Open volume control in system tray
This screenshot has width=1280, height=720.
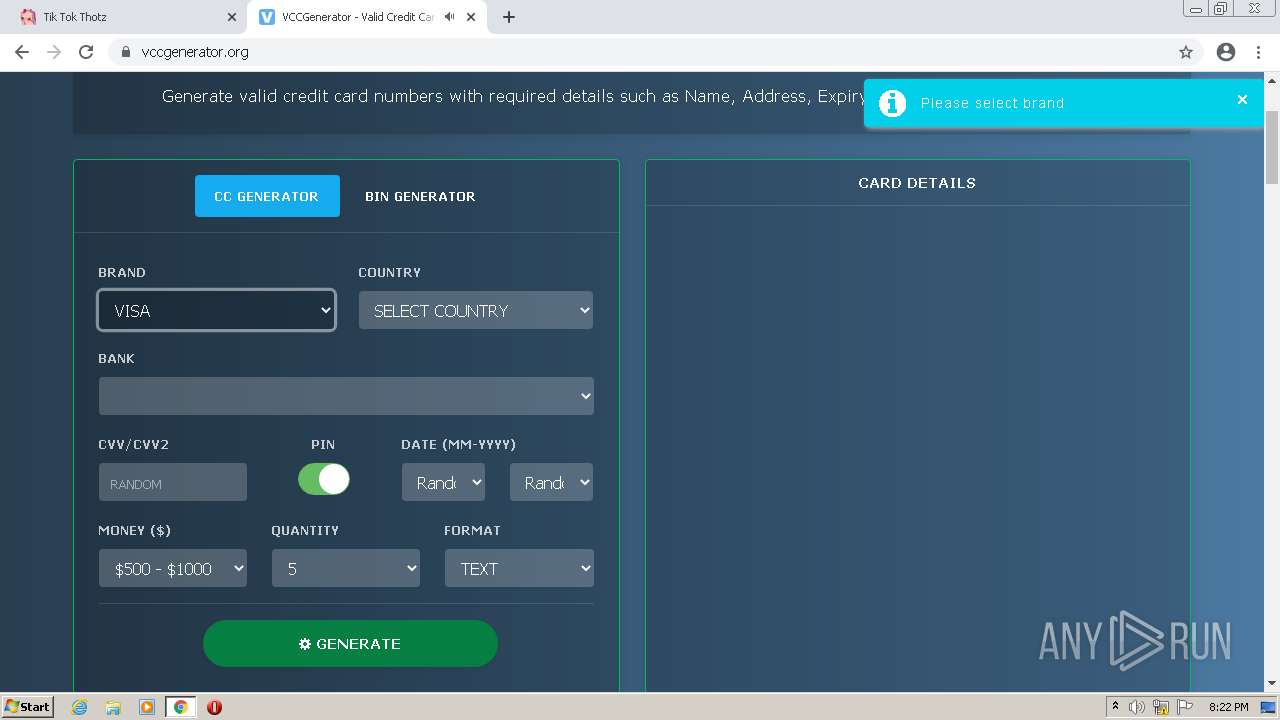pos(1137,707)
